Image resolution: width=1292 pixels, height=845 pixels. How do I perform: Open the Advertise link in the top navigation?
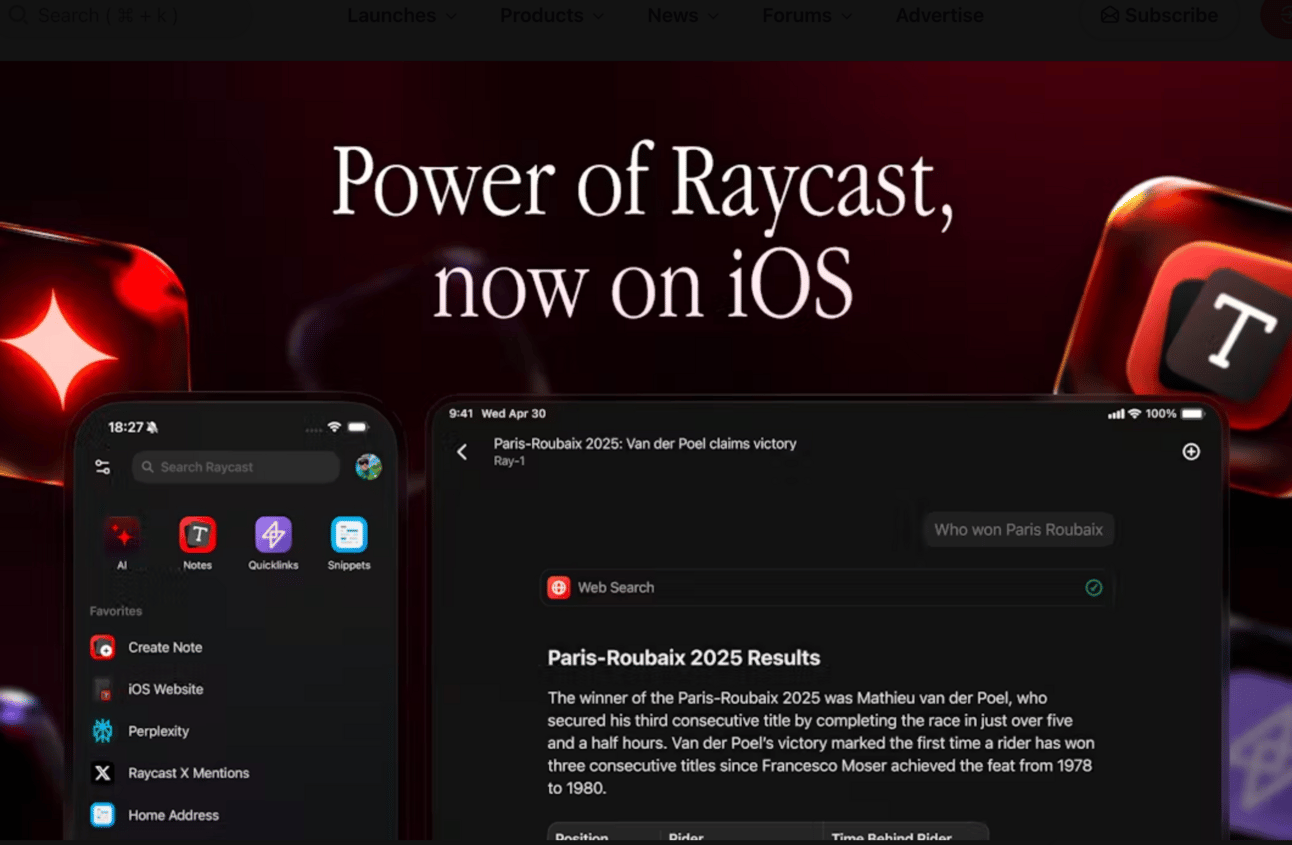coord(939,16)
